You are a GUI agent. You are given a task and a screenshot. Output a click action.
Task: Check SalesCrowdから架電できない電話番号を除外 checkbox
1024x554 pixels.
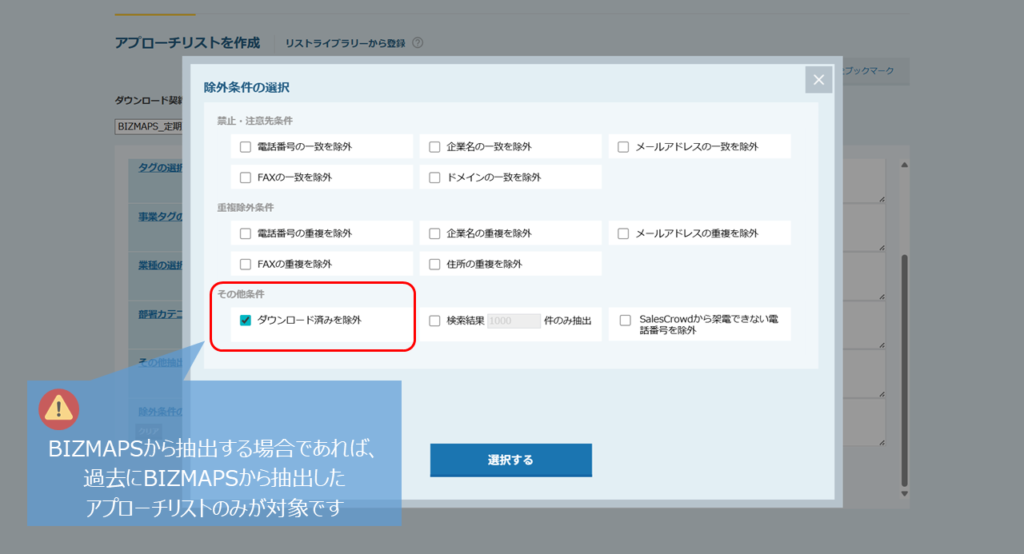click(x=625, y=321)
